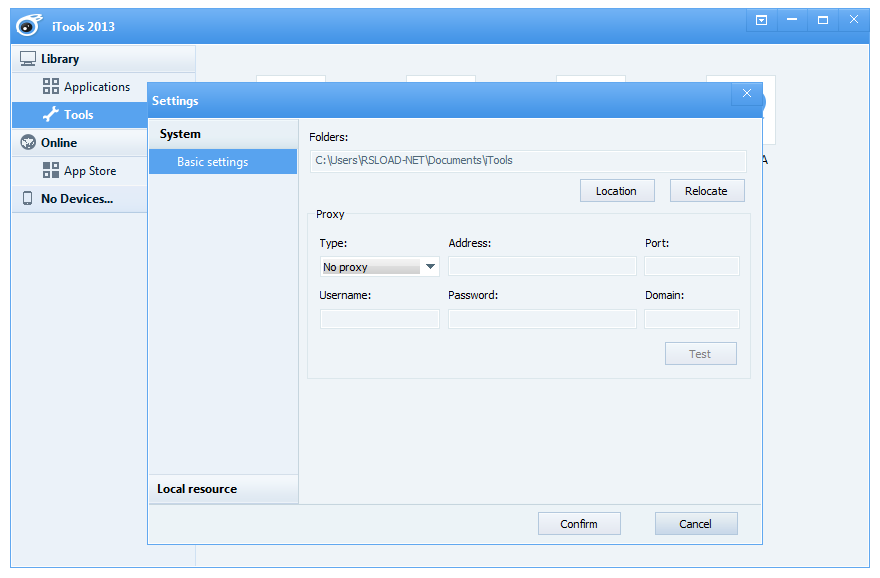Open the Online sidebar section
Image resolution: width=880 pixels, height=578 pixels.
(x=80, y=143)
